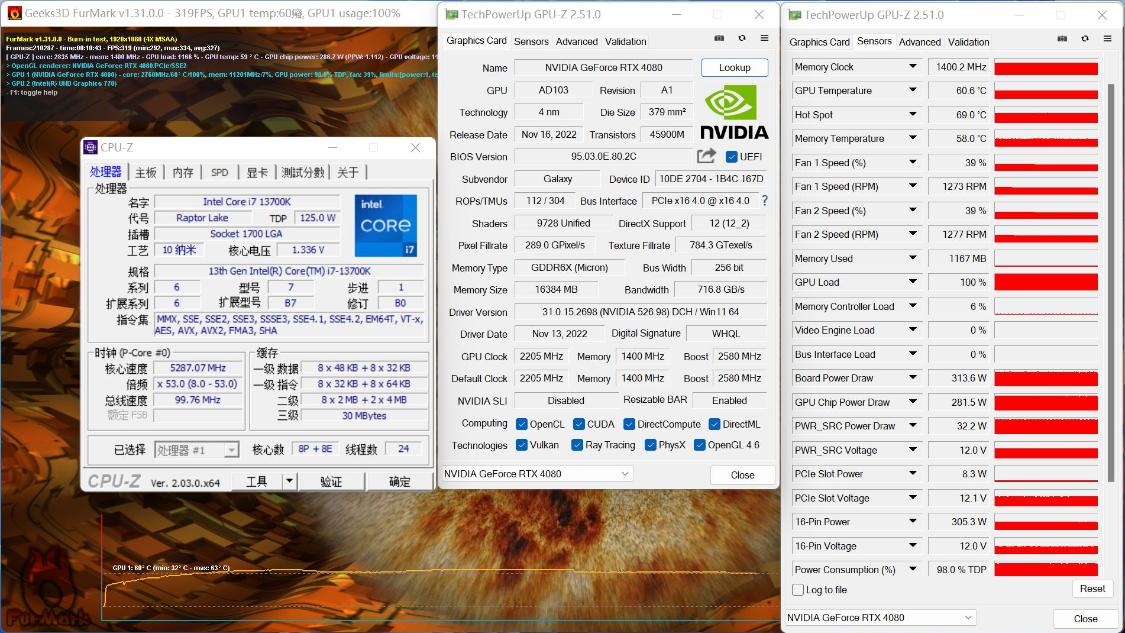1125x633 pixels.
Task: Click the Lookup button in GPU-Z
Action: pos(735,67)
